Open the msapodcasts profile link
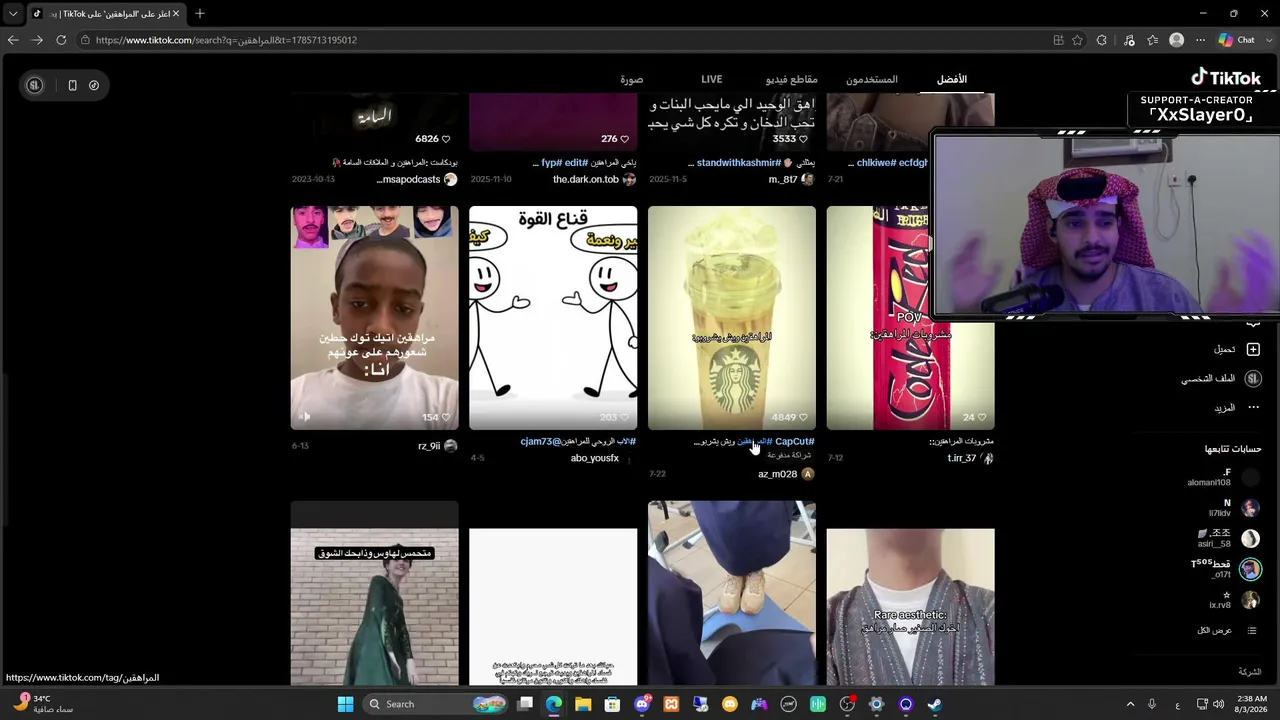 pos(408,179)
